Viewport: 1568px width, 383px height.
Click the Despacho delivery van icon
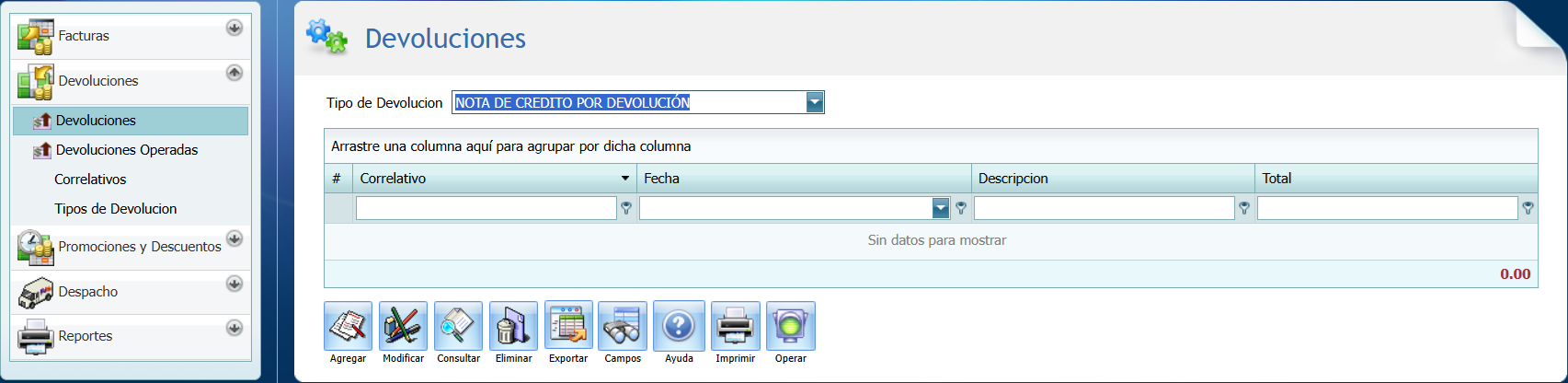(36, 292)
